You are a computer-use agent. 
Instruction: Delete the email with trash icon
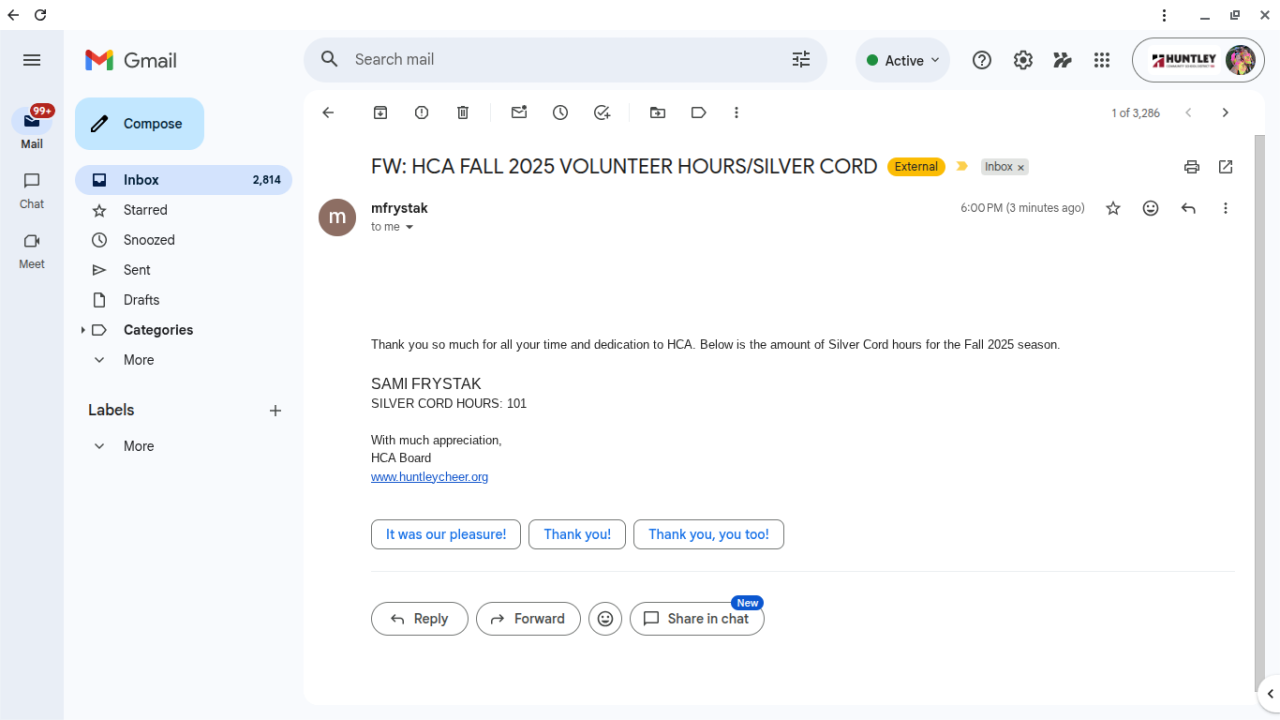coord(463,113)
